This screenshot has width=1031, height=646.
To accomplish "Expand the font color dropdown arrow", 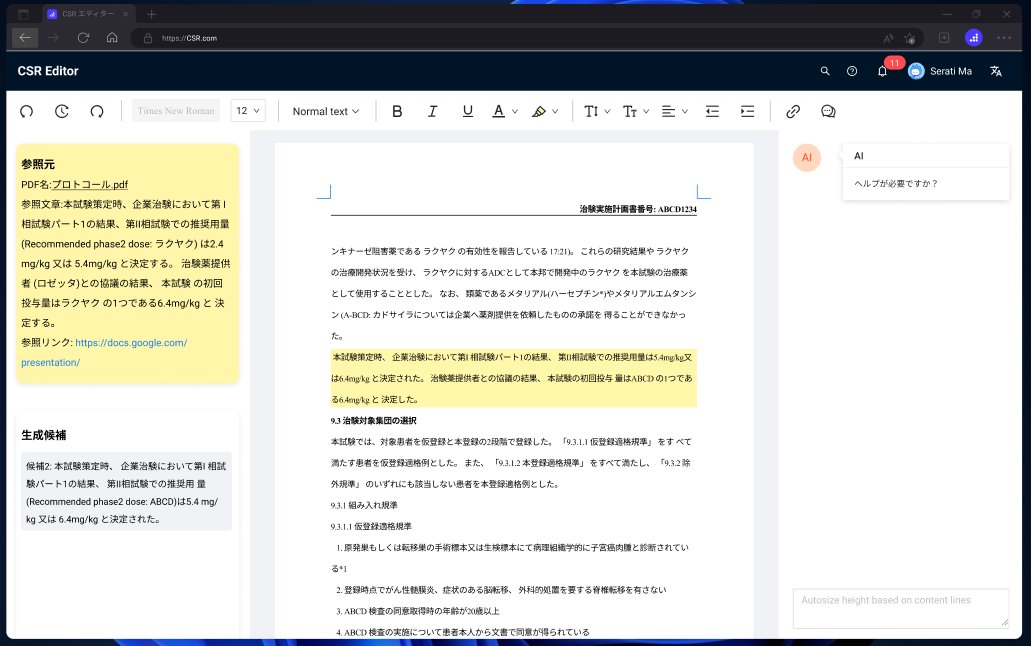I will click(515, 111).
